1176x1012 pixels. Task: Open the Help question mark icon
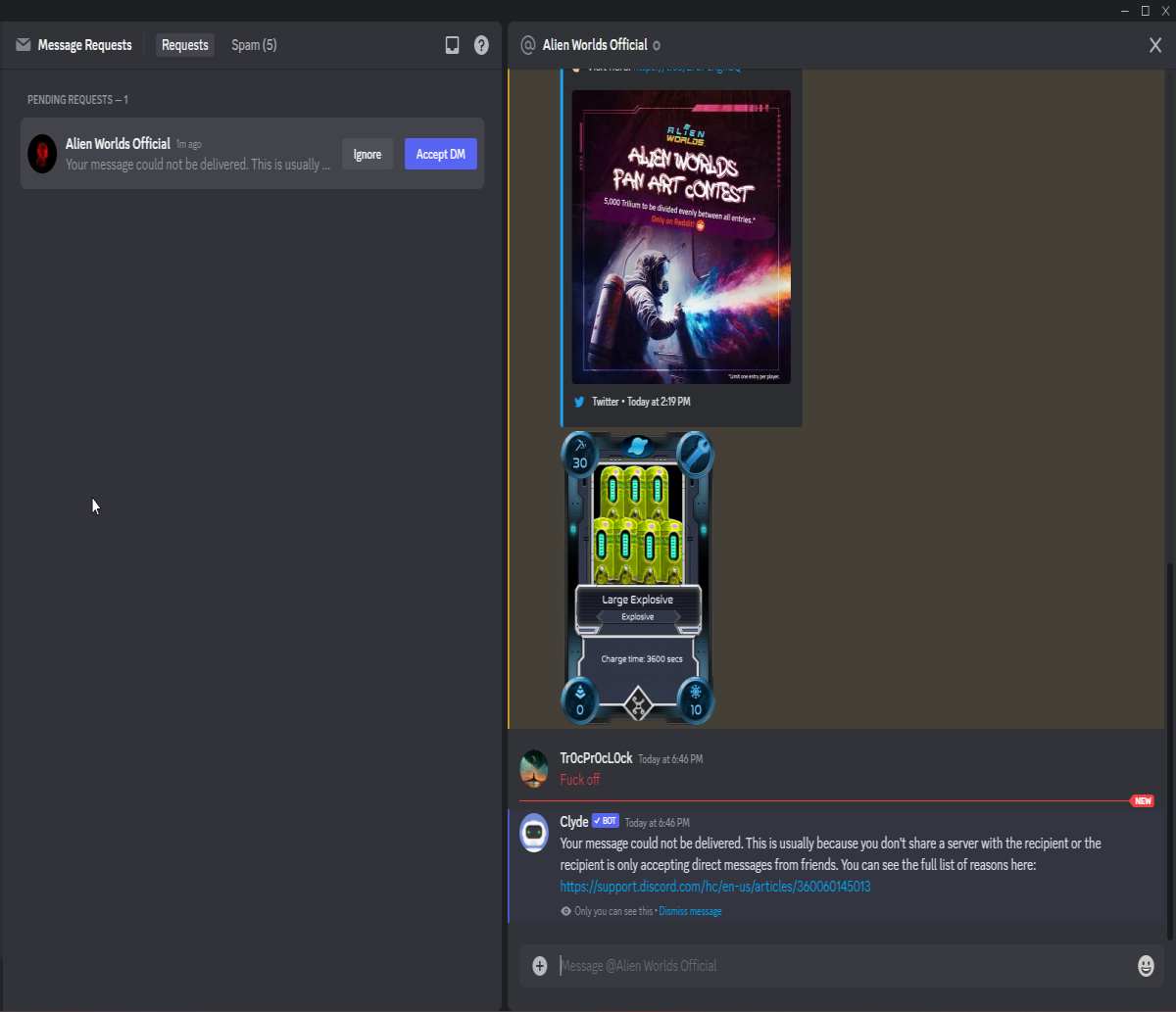481,45
